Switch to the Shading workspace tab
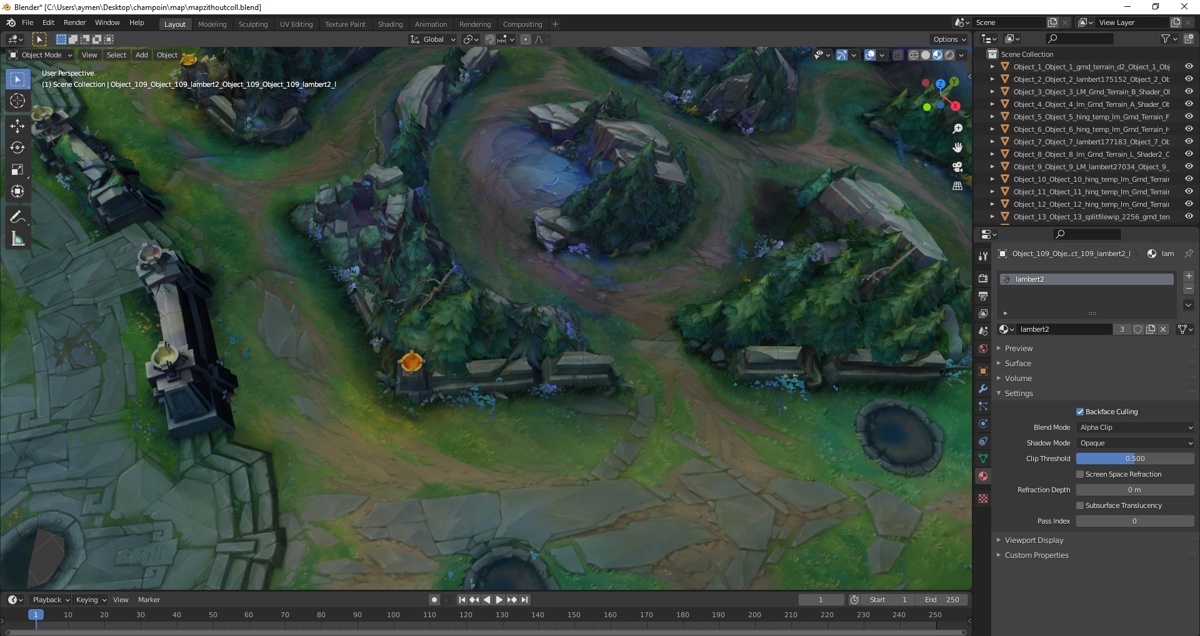The image size is (1200, 636). [x=390, y=23]
